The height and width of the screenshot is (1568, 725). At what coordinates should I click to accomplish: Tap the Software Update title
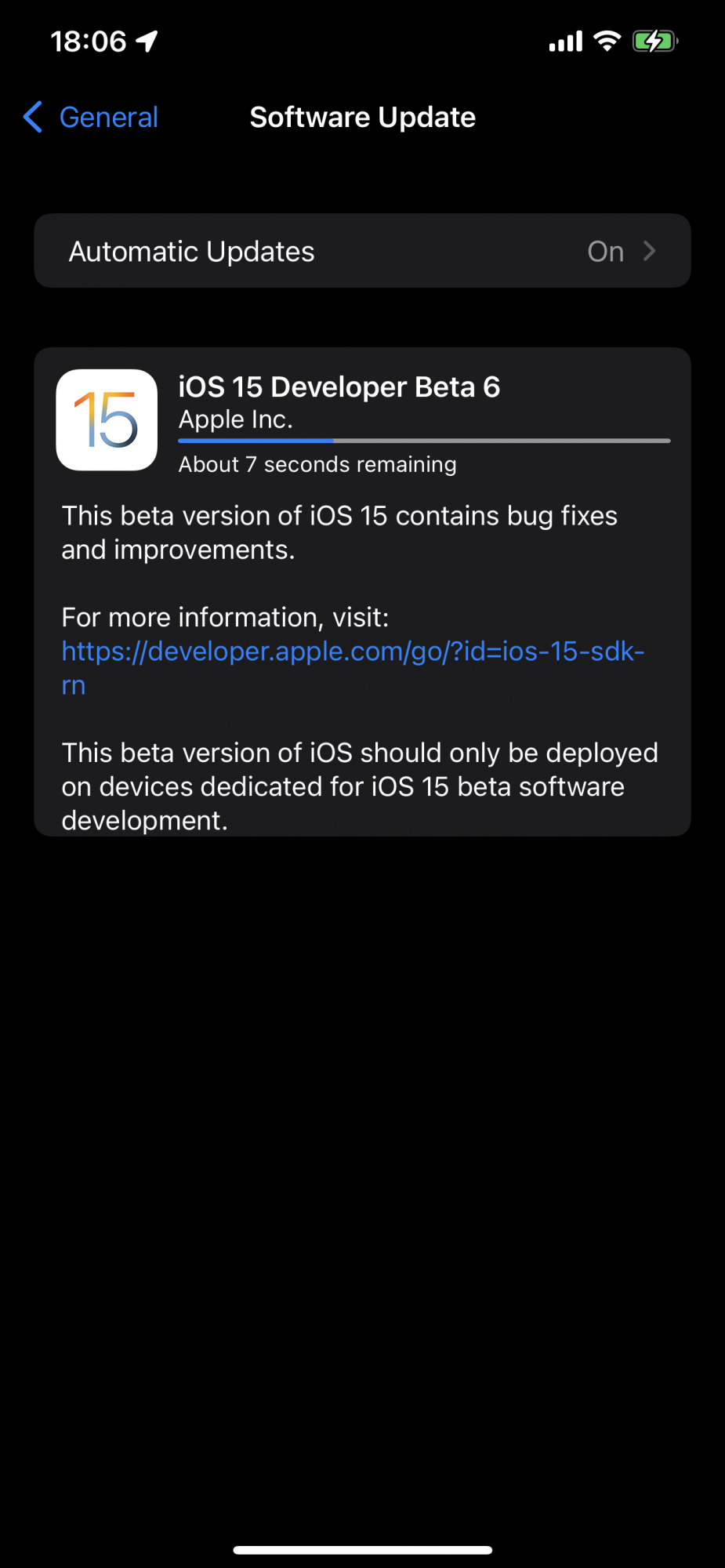pyautogui.click(x=363, y=118)
